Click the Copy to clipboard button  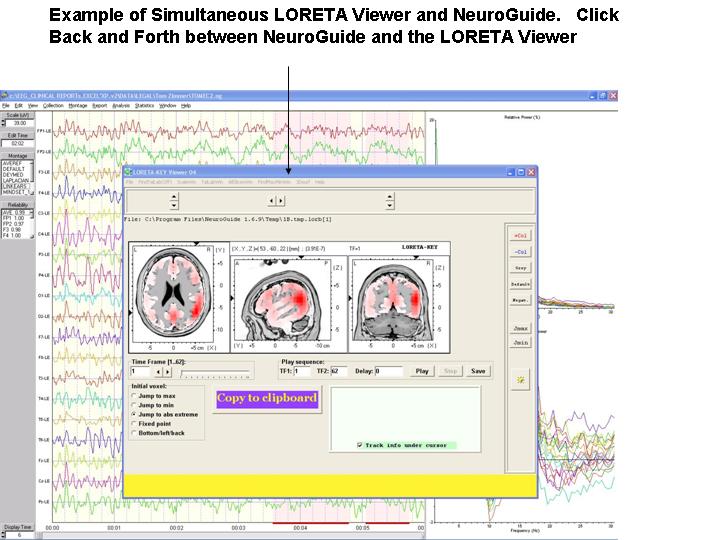pos(267,399)
